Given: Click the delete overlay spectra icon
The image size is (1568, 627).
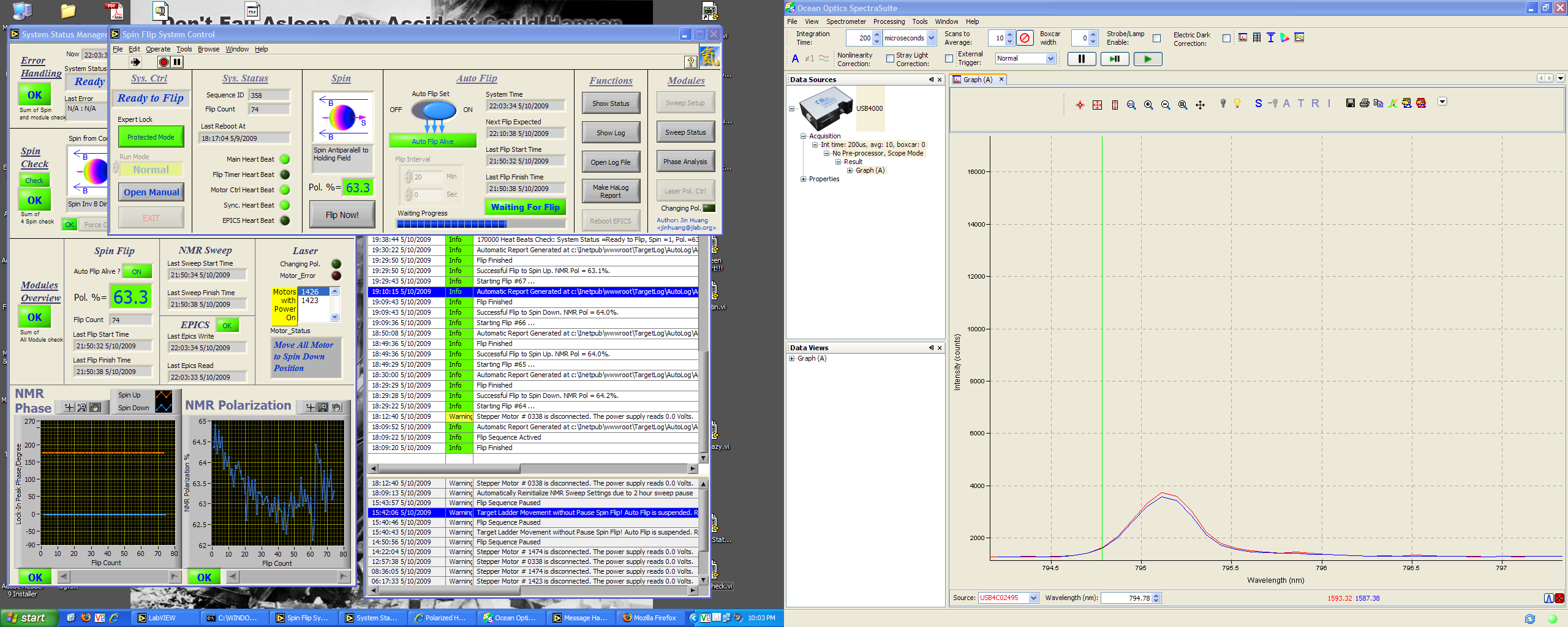Looking at the screenshot, I should point(1421,103).
